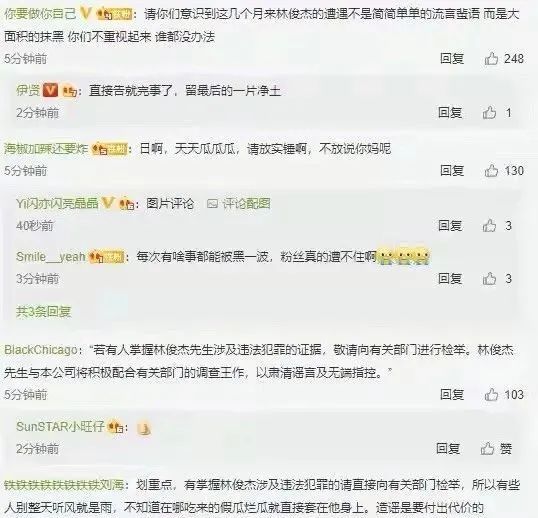Reply to Smile__yeah's comment

tap(450, 279)
